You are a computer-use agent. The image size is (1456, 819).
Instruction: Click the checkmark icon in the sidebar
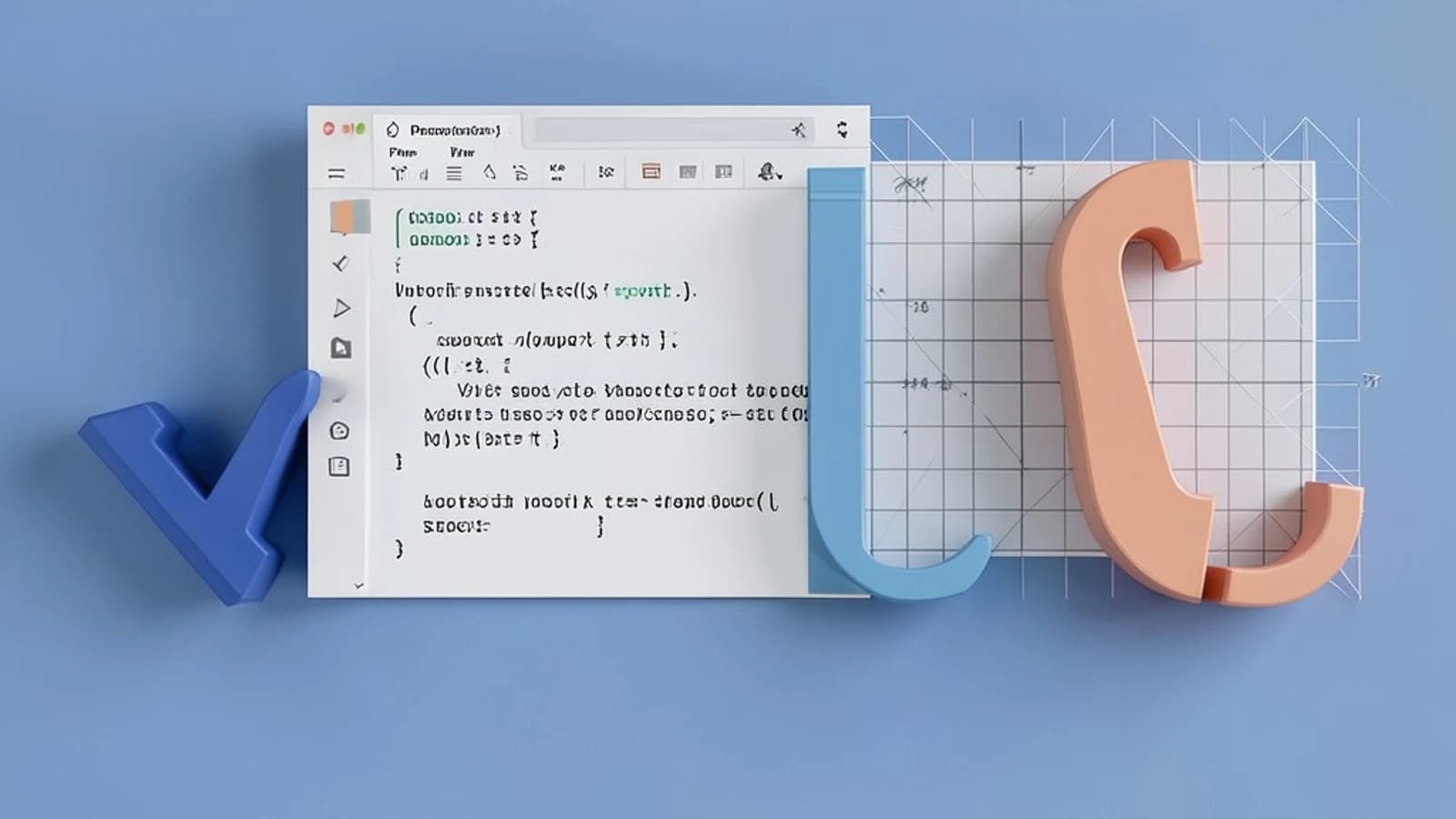point(340,264)
